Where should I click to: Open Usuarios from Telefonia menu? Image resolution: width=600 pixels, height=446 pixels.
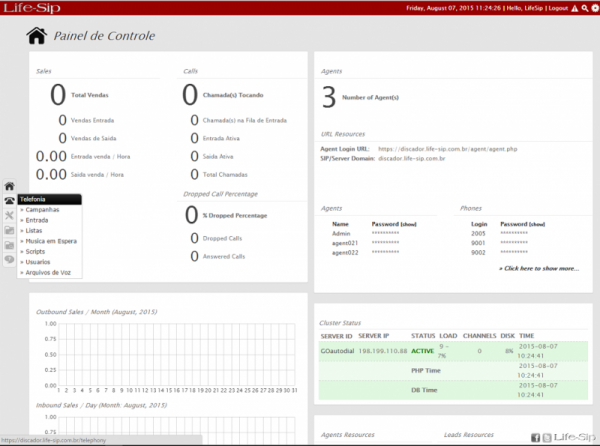pyautogui.click(x=38, y=262)
